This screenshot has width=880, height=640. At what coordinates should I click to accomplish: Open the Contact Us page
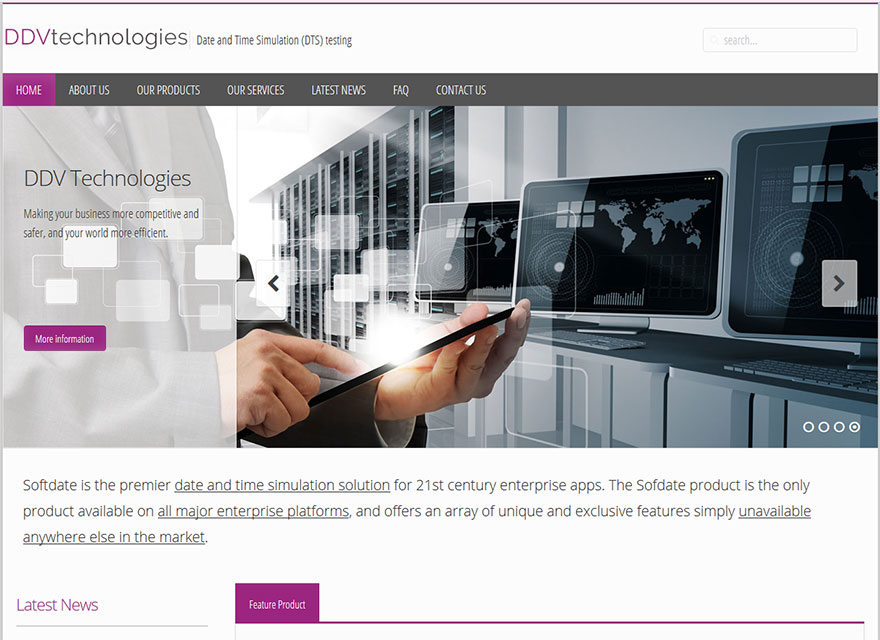point(461,90)
